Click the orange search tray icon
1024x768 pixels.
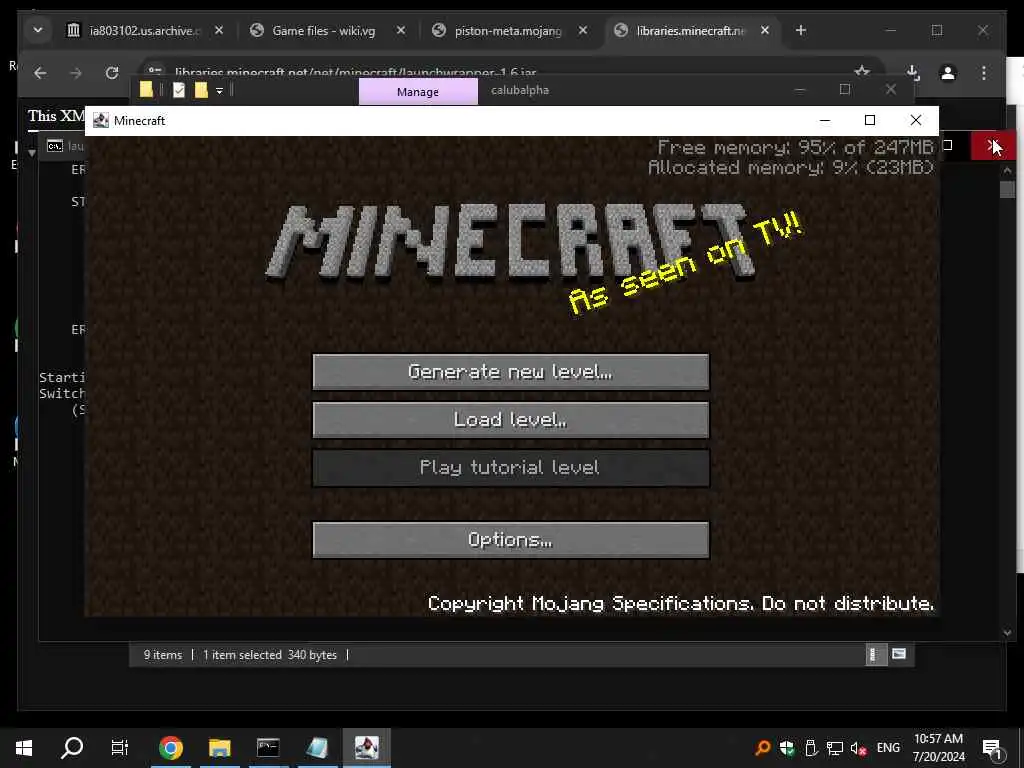coord(762,748)
